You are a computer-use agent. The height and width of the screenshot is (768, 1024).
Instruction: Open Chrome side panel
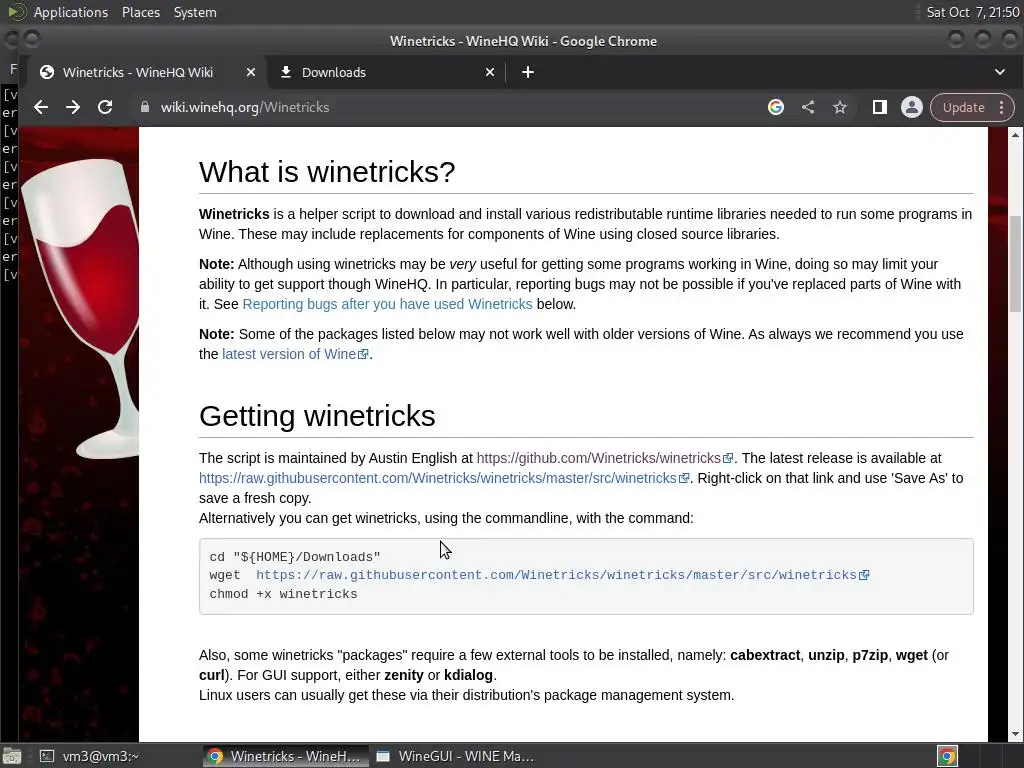[880, 107]
